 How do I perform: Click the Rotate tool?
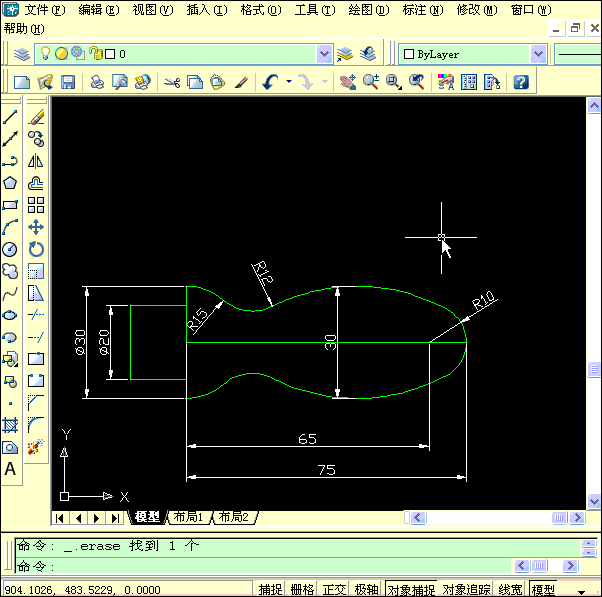pyautogui.click(x=36, y=250)
